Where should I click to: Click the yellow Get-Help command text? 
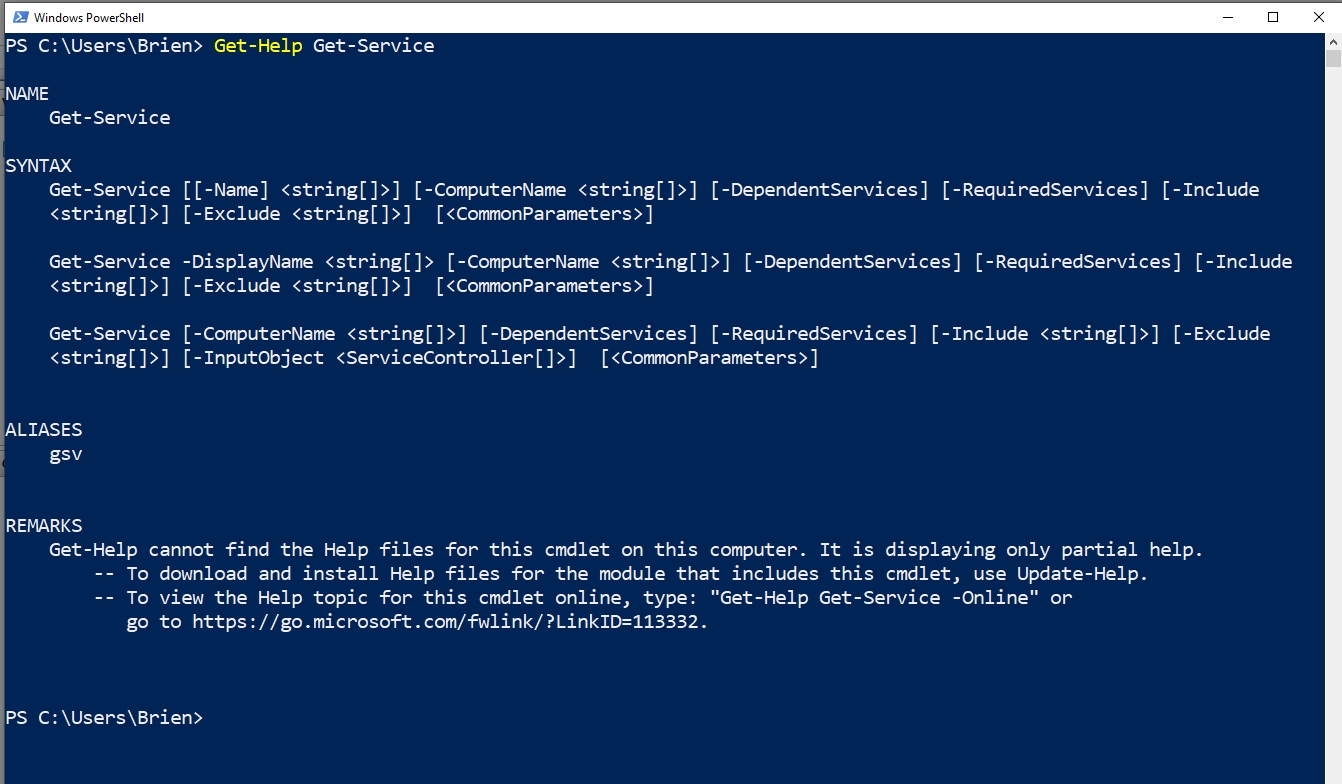tap(258, 46)
